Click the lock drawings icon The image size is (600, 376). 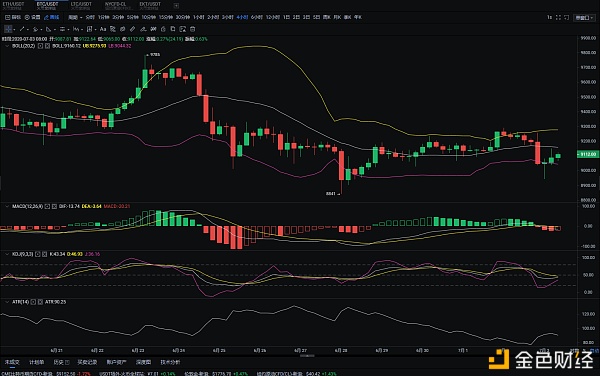163,29
